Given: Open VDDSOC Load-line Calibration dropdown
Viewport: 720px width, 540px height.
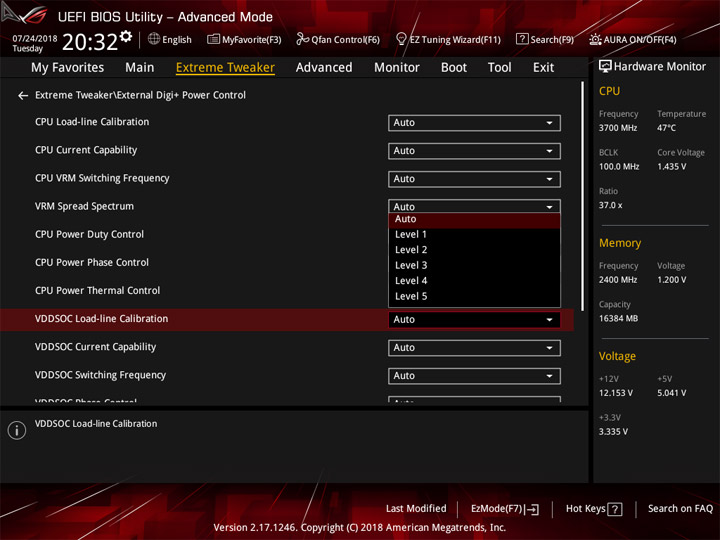Looking at the screenshot, I should [474, 319].
